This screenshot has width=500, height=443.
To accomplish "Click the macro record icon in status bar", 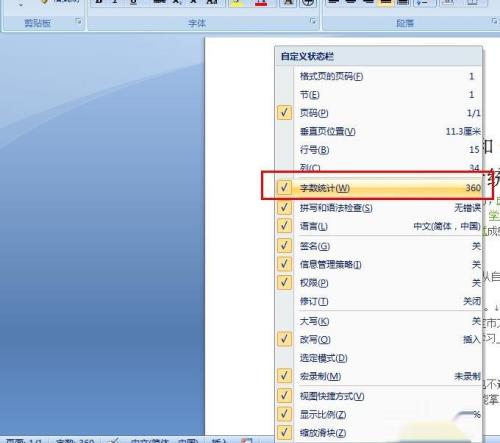I will 247,440.
